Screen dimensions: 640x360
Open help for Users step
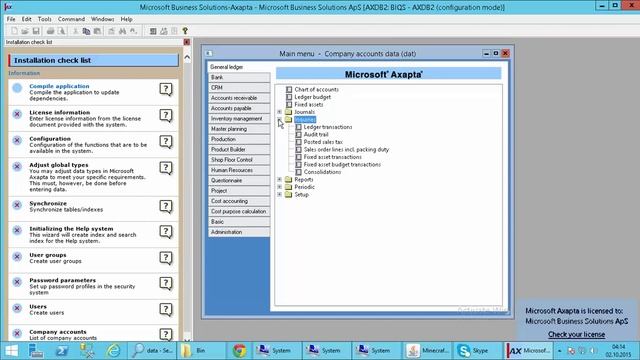166,309
